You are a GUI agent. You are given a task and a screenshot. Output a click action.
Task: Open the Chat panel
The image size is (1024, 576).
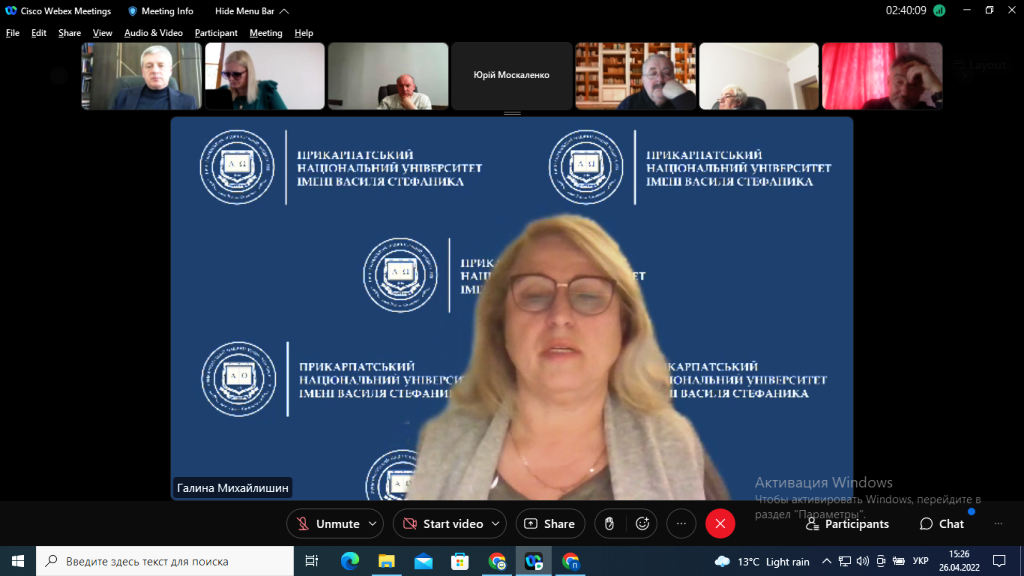(941, 524)
